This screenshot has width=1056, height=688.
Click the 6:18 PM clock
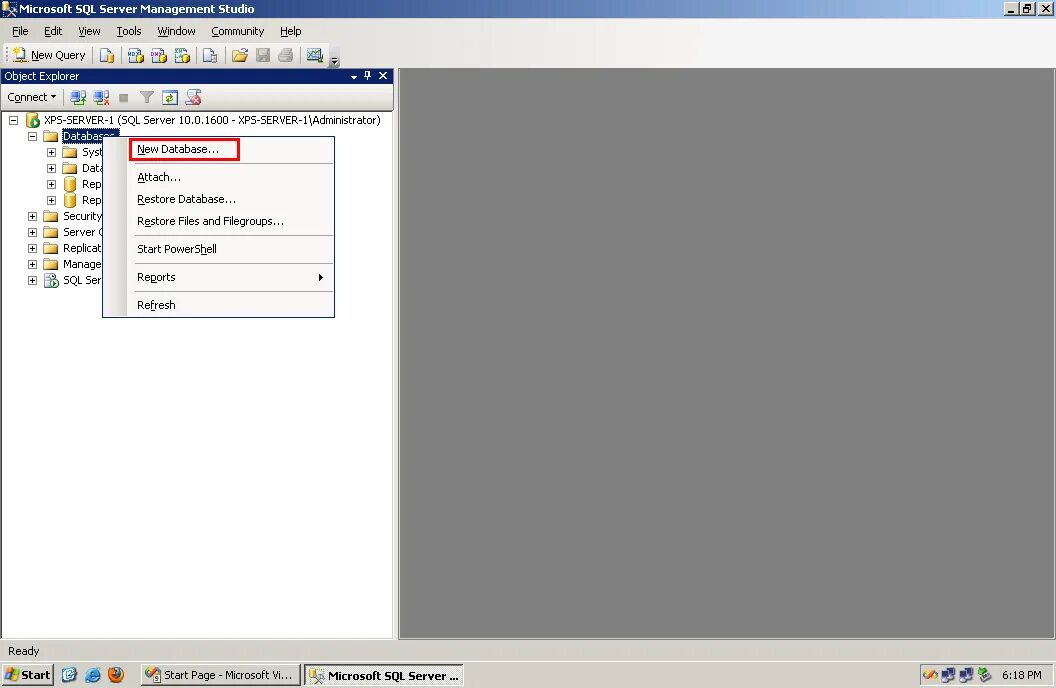1021,675
